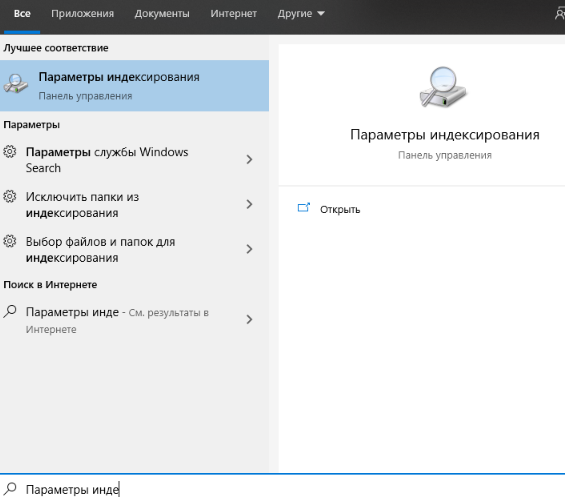
Task: Click the feedback person icon at top right
Action: (560, 14)
